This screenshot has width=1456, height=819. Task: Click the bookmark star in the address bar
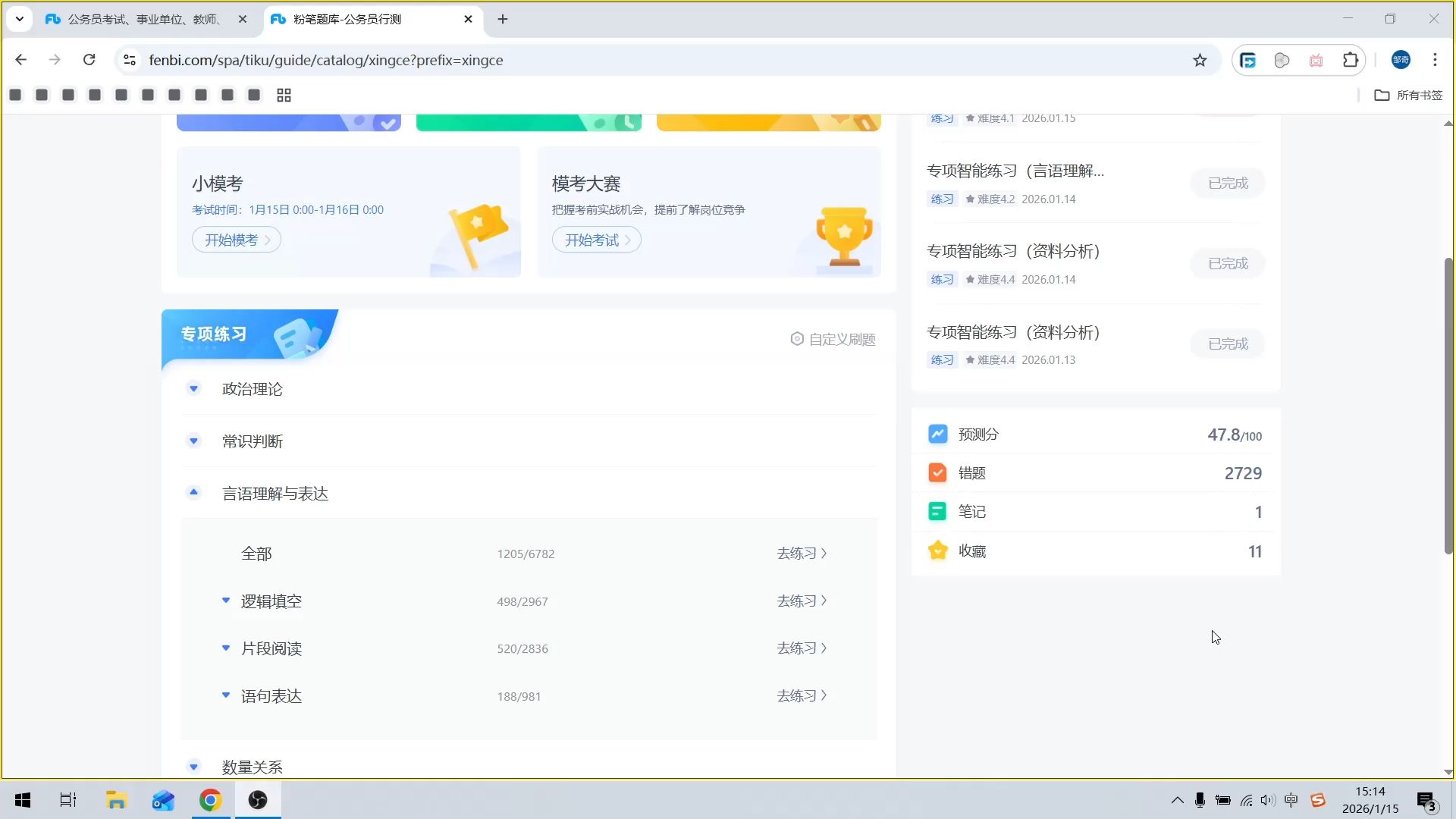coord(1200,60)
